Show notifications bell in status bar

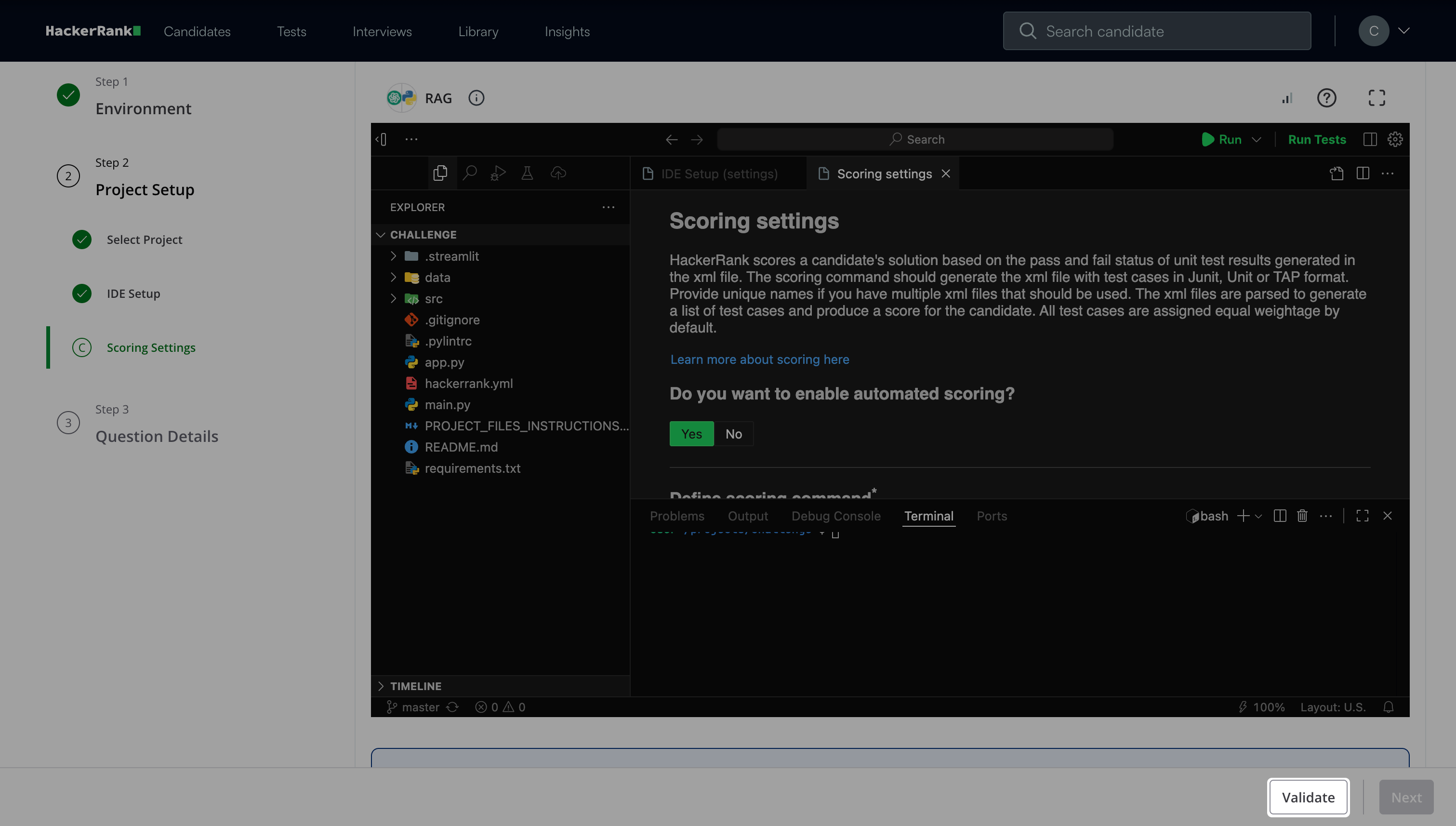point(1389,707)
